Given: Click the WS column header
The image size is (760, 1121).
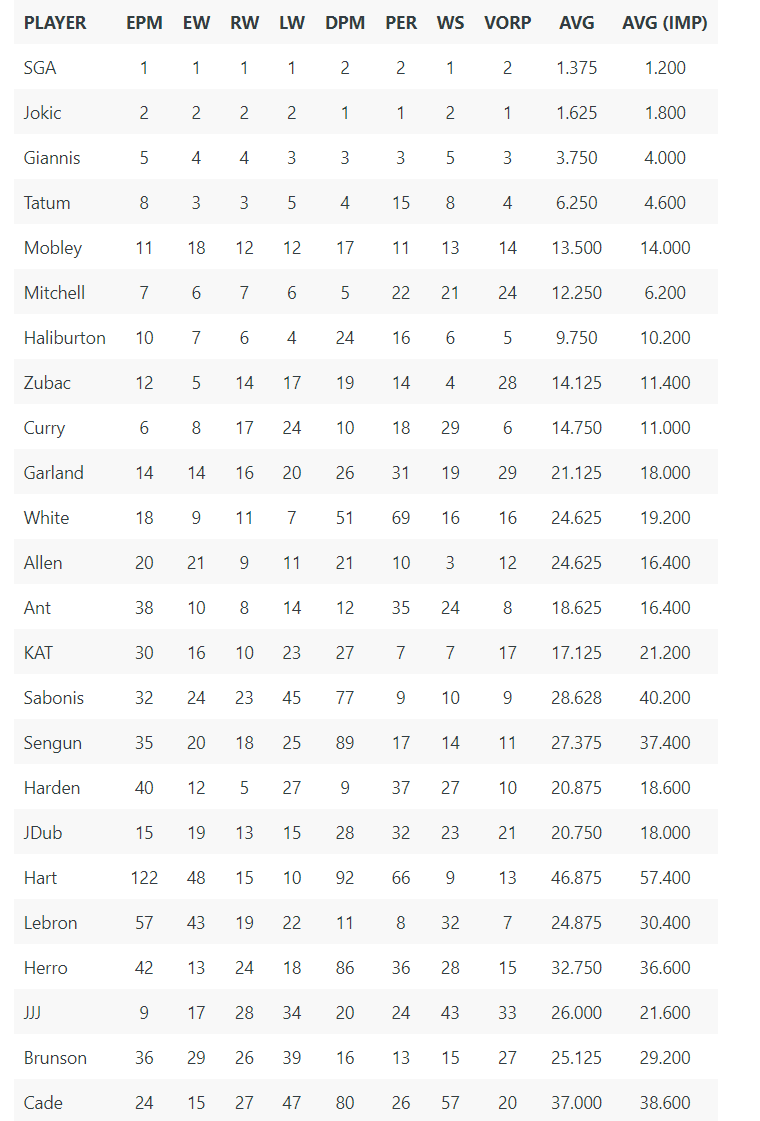Looking at the screenshot, I should point(450,23).
